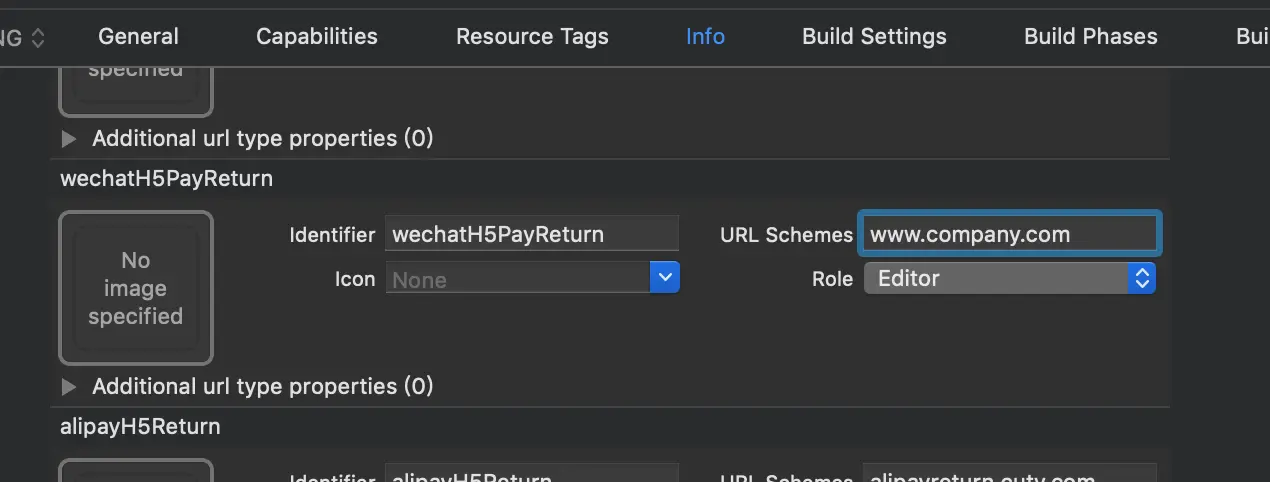Open the target selector up-down arrows
This screenshot has height=482, width=1270.
coord(38,38)
